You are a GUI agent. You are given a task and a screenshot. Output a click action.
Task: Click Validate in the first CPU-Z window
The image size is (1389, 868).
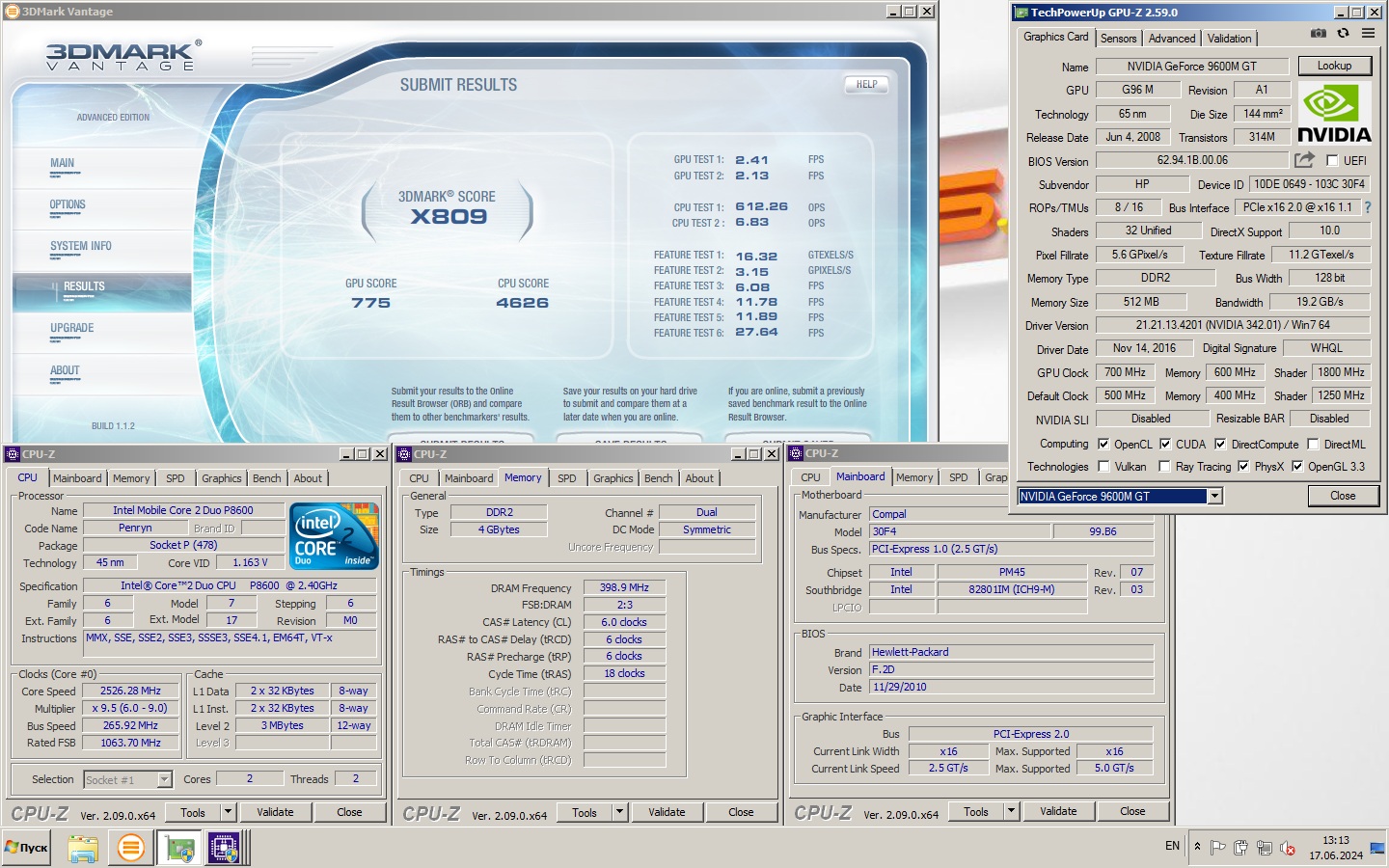(275, 812)
